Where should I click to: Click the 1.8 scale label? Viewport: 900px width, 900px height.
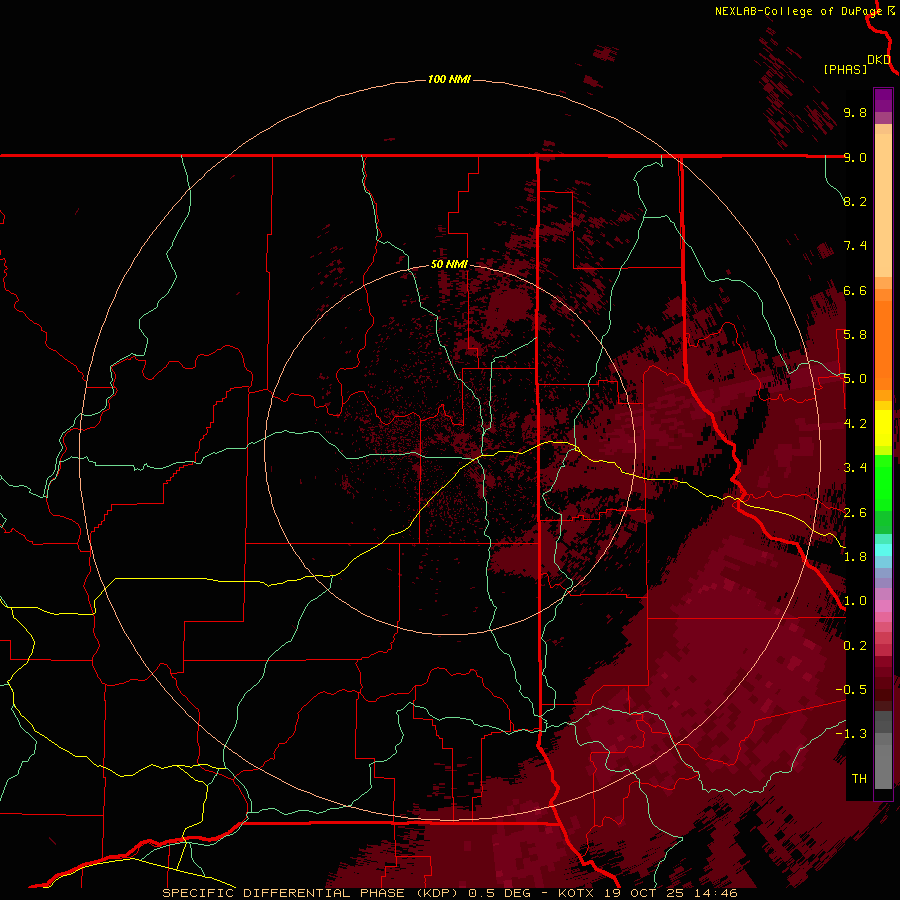[855, 557]
